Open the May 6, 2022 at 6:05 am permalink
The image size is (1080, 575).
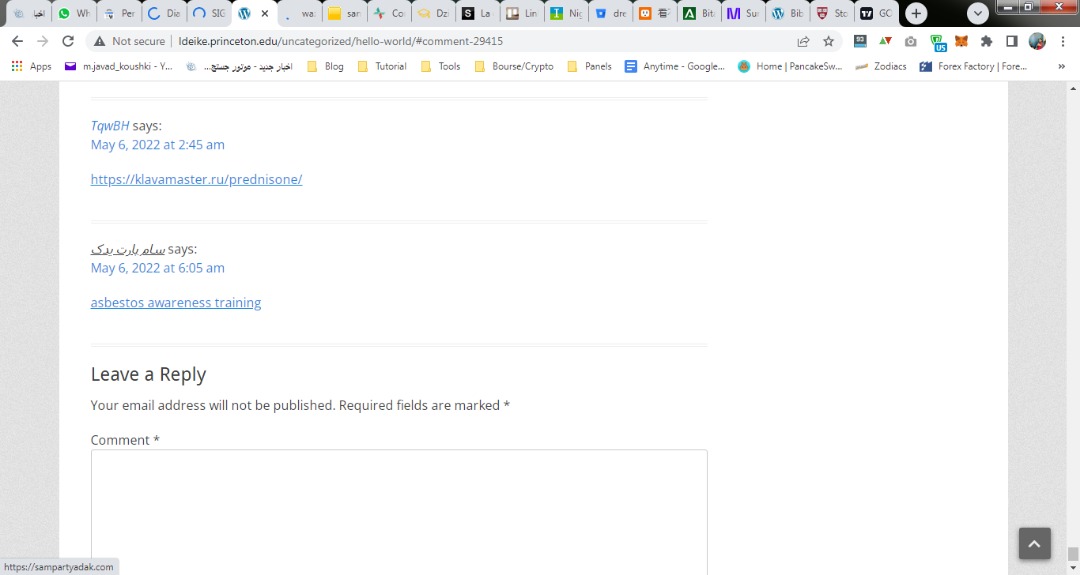coord(158,268)
